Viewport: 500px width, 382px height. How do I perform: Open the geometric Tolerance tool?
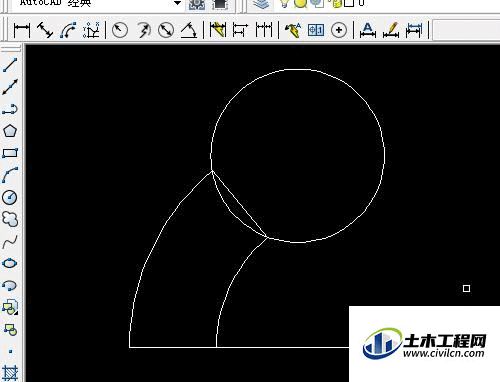tap(316, 30)
